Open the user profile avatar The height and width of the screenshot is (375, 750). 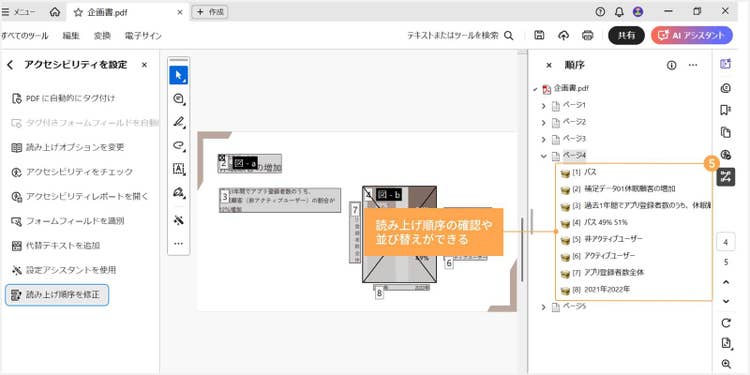tap(638, 12)
